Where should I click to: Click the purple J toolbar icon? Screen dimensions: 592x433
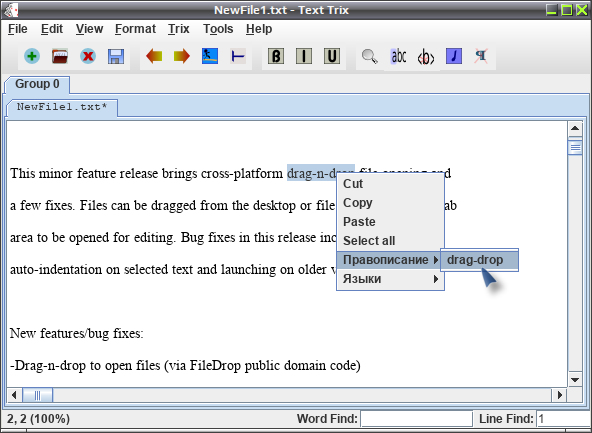[x=454, y=56]
